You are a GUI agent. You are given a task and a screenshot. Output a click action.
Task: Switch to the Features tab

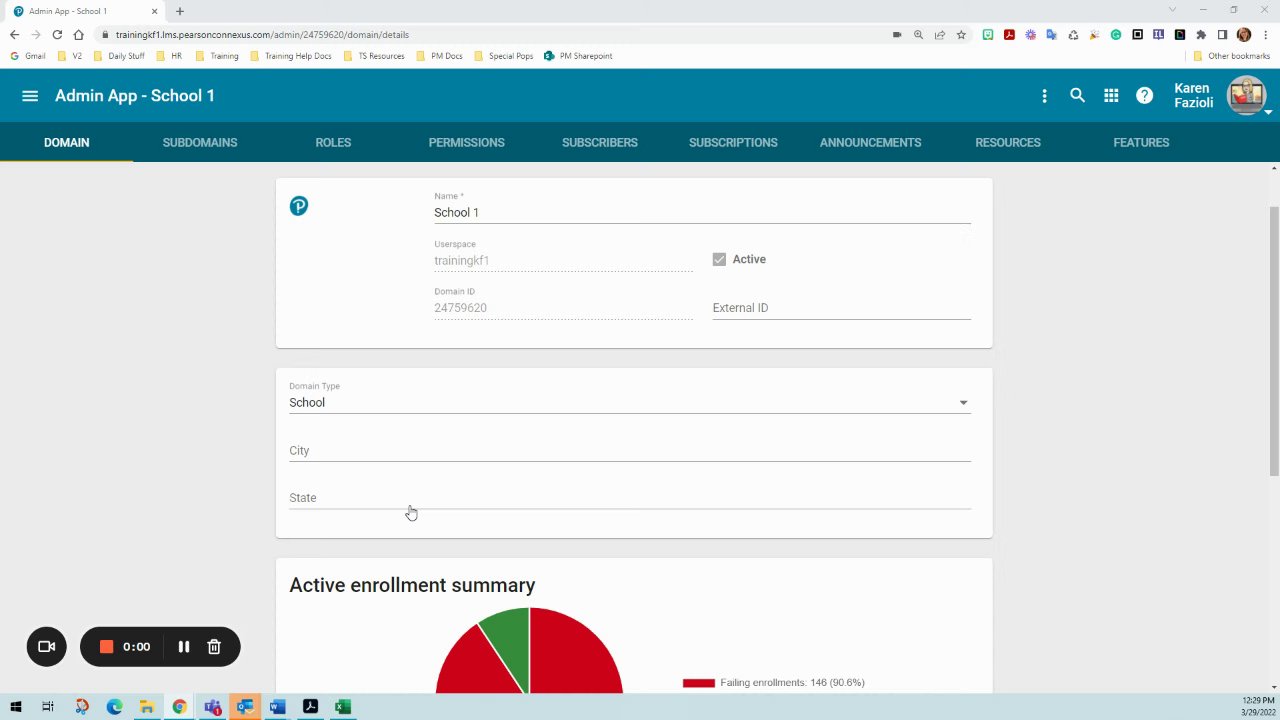pyautogui.click(x=1141, y=142)
